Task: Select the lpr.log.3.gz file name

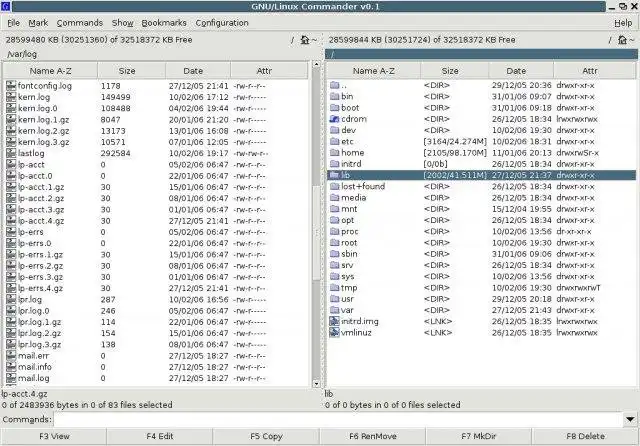Action: 40,345
